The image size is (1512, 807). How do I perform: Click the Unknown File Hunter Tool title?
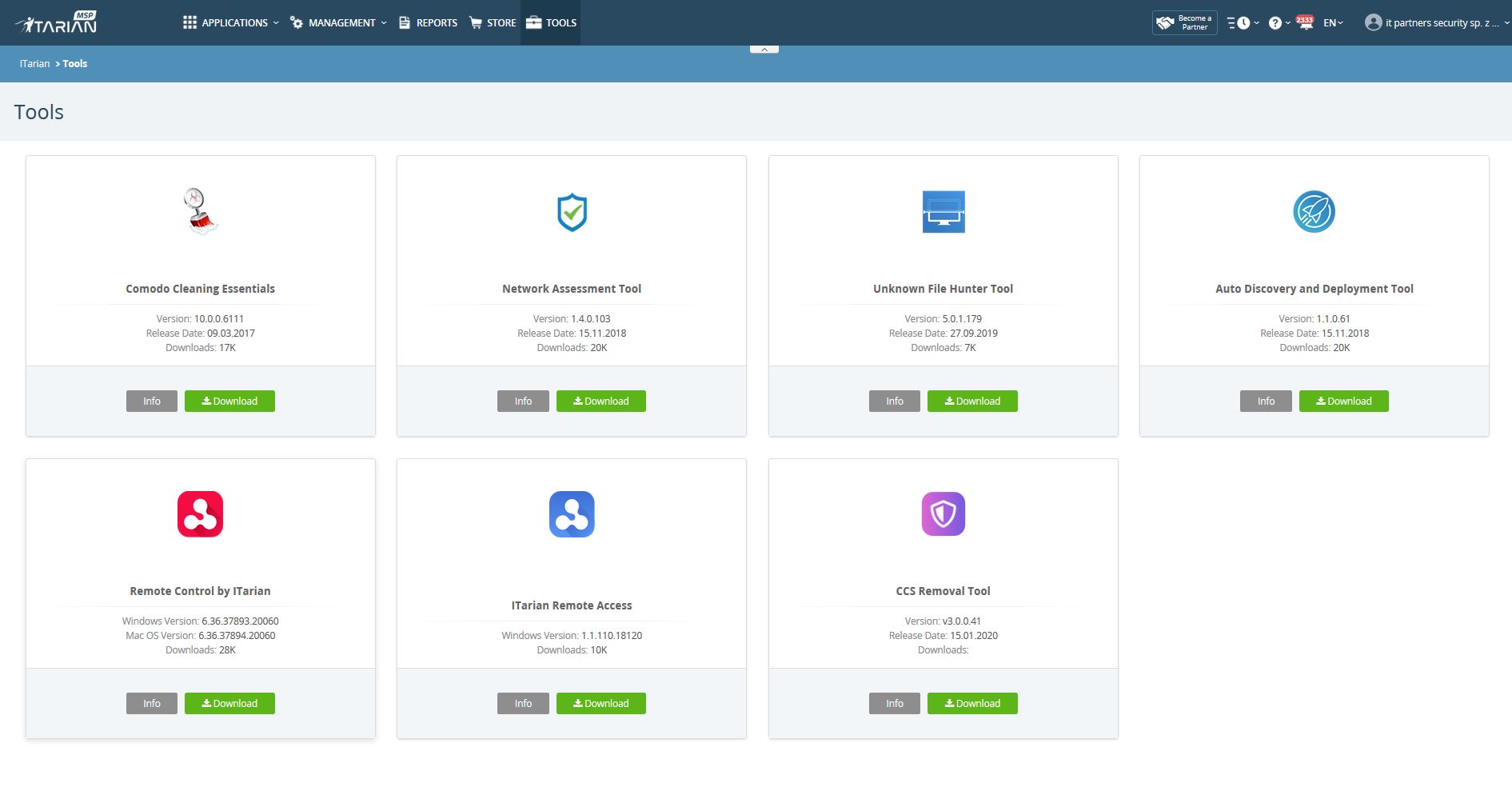click(x=944, y=289)
